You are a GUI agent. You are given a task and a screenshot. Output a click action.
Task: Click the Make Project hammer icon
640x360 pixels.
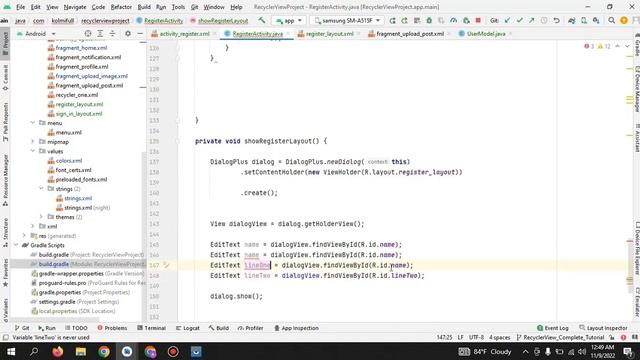click(262, 20)
